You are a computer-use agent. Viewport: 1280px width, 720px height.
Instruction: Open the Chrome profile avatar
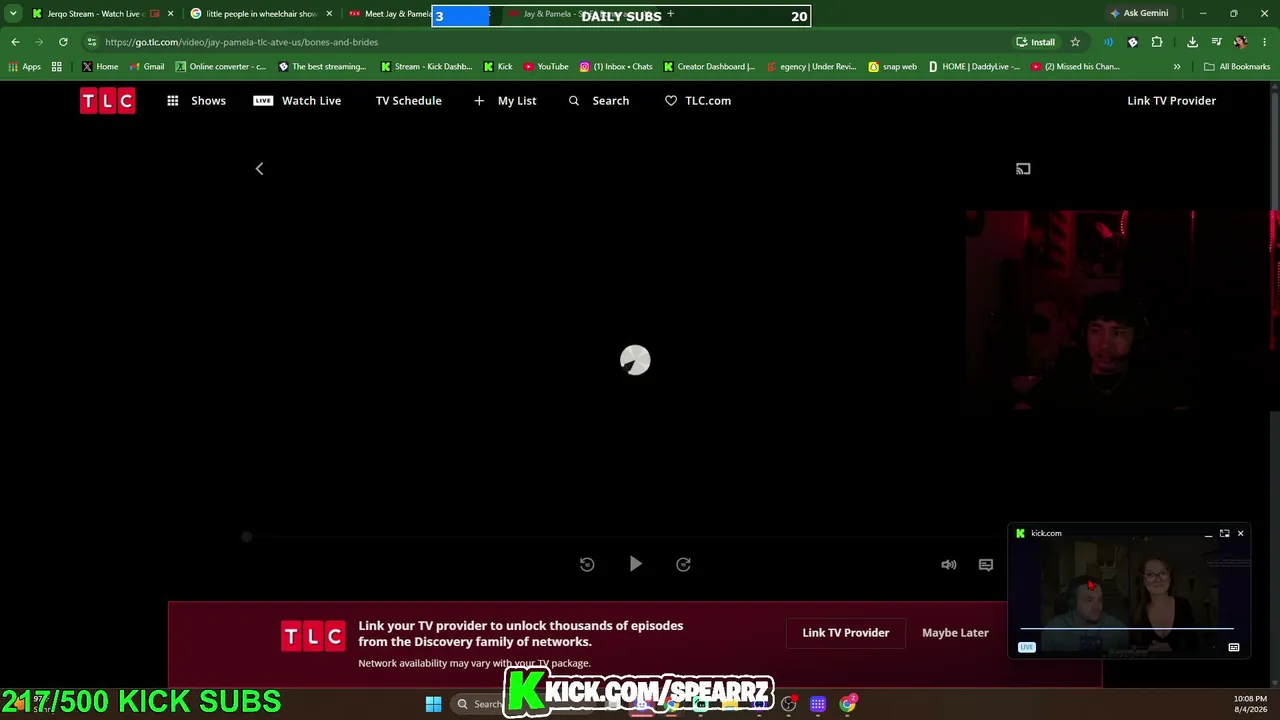point(1241,42)
